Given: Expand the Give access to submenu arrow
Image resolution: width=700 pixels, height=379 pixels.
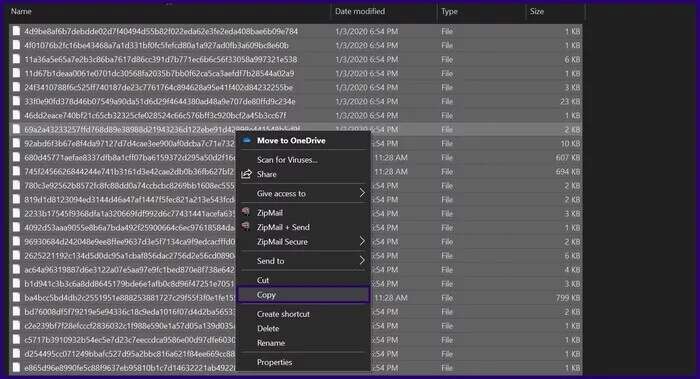Looking at the screenshot, I should pos(362,193).
